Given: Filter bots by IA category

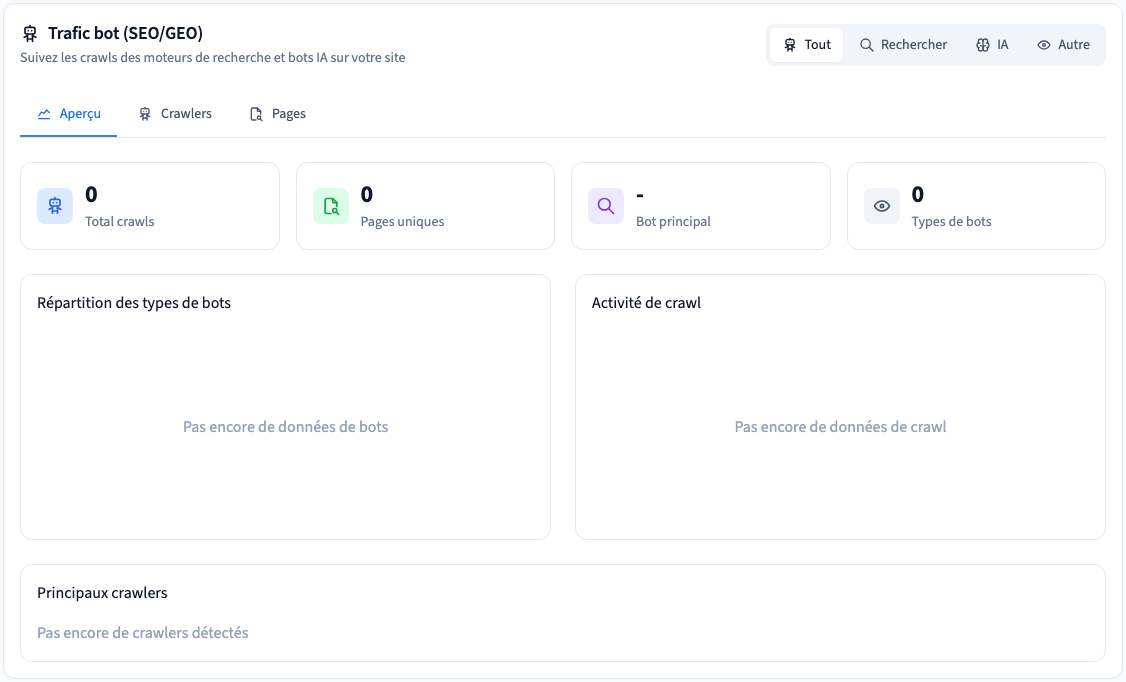Looking at the screenshot, I should pos(992,45).
